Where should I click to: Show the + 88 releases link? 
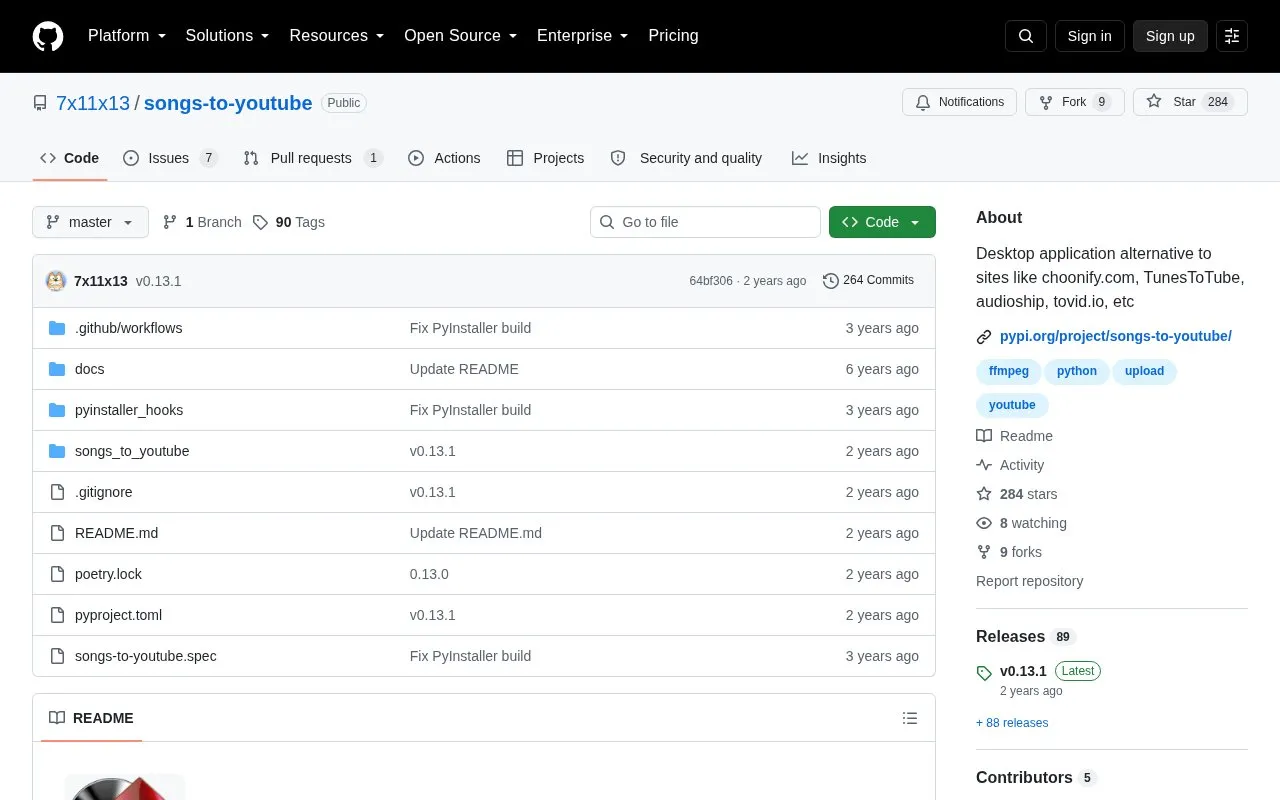1012,723
